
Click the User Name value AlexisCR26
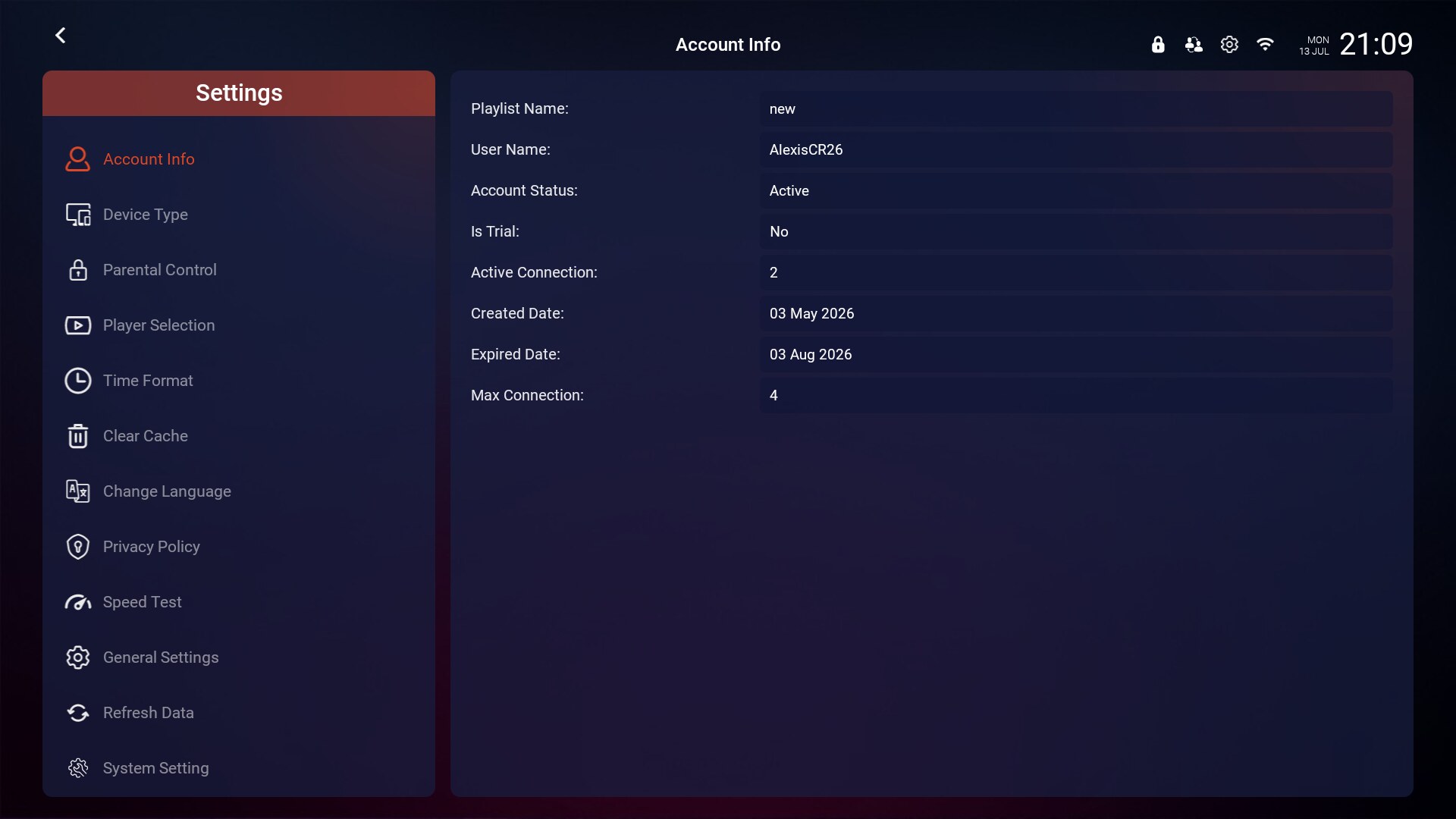1076,150
